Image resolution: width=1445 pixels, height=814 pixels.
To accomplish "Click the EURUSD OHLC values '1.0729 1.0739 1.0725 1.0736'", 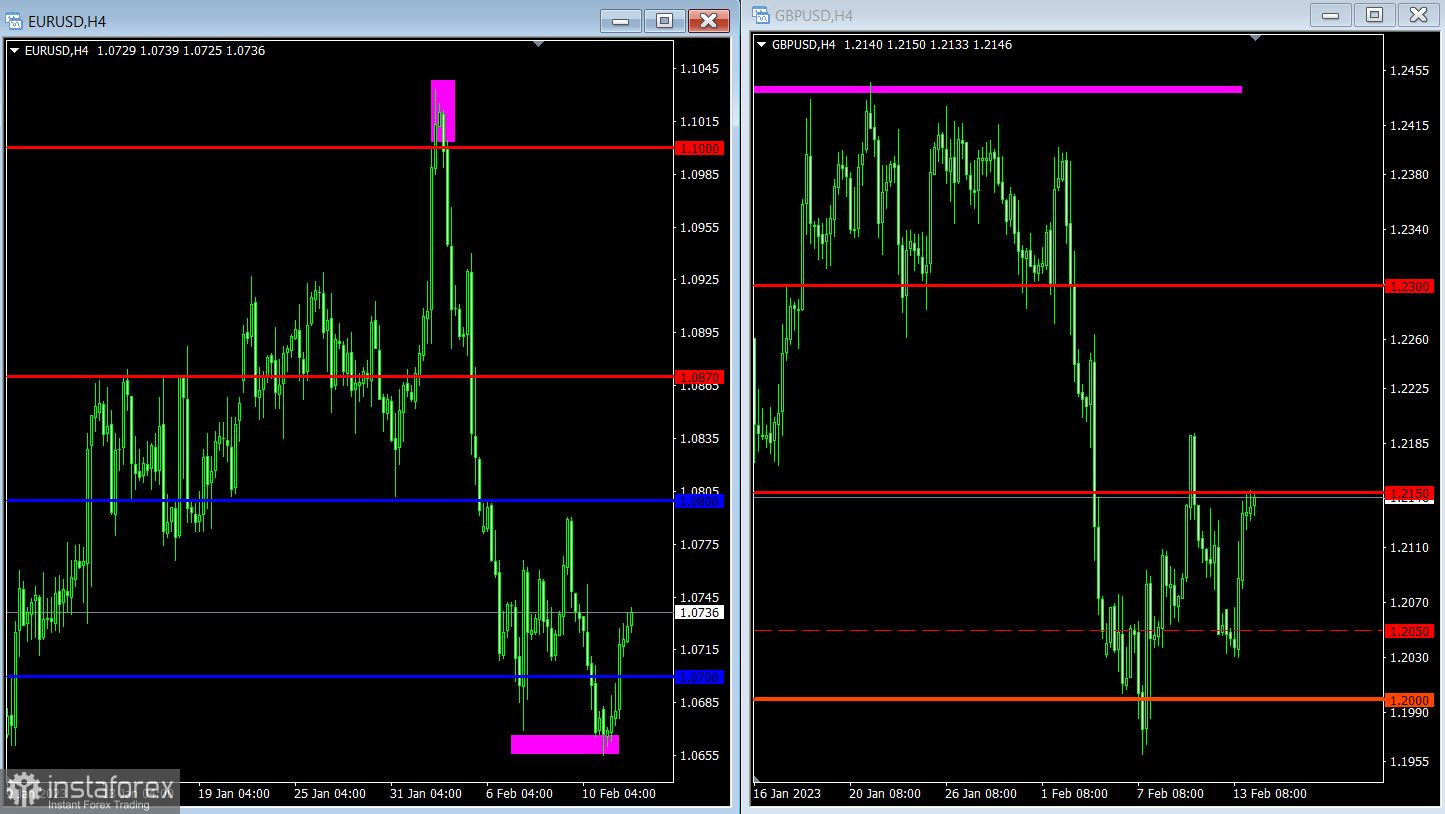I will coord(181,51).
